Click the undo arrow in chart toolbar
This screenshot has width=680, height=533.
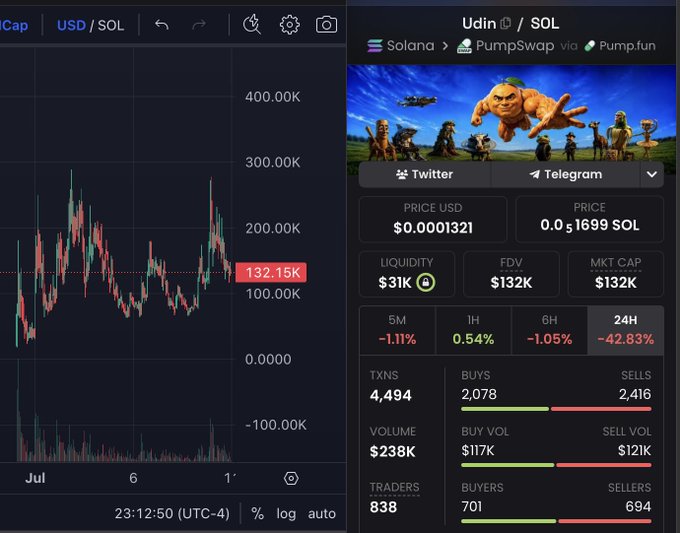[x=162, y=25]
